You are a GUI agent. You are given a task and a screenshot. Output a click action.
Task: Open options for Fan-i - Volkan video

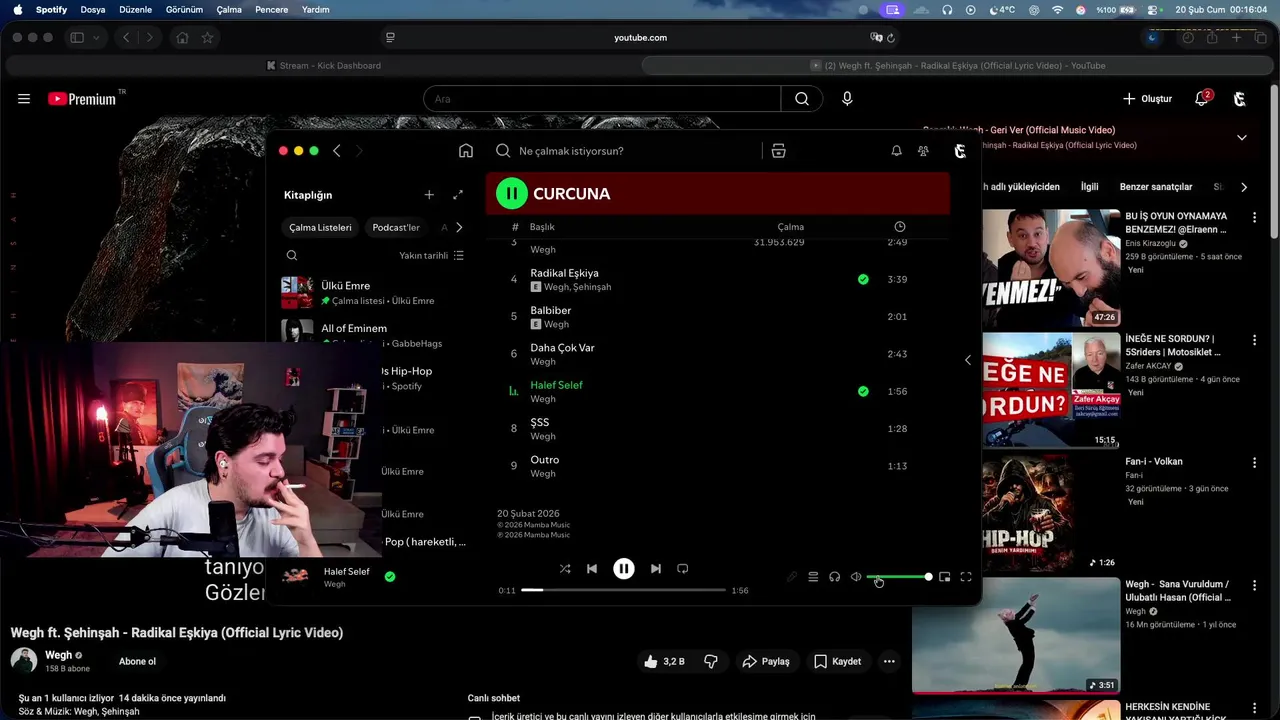1254,463
